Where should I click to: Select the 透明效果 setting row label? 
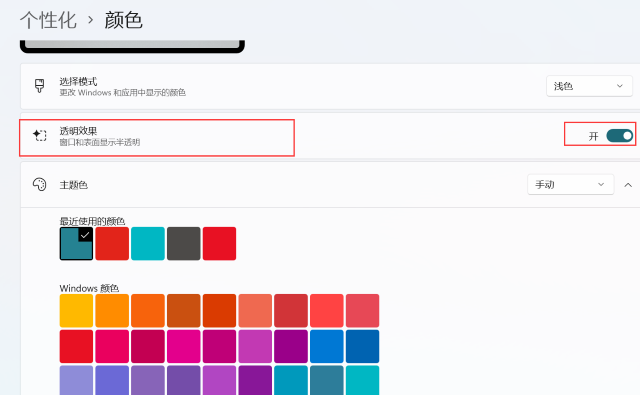78,131
